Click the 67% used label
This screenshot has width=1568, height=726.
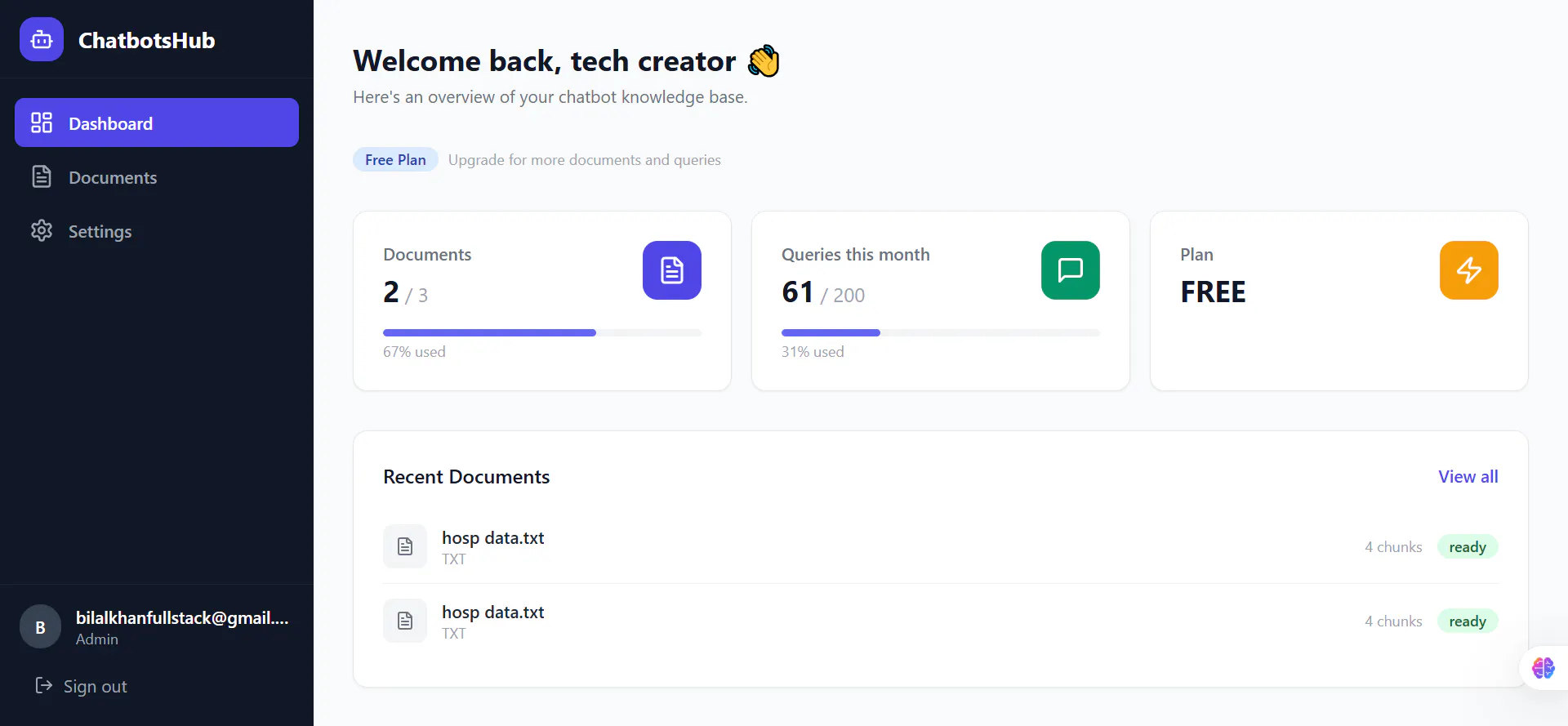pyautogui.click(x=414, y=351)
